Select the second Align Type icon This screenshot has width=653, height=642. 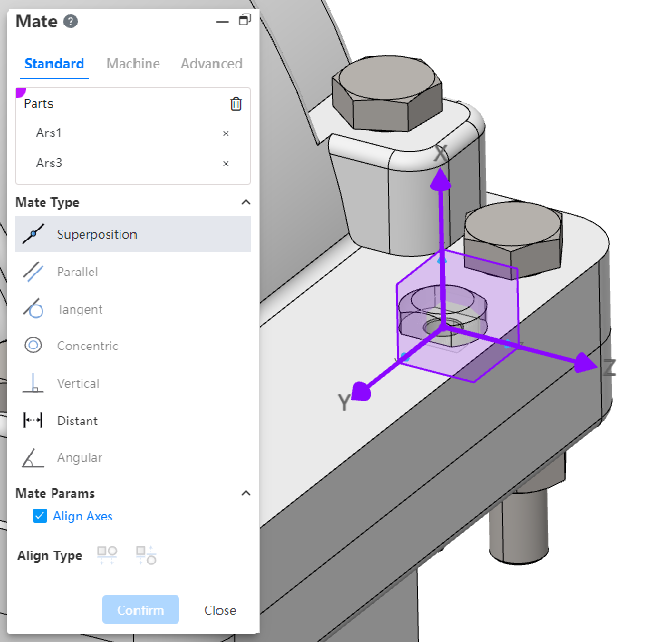tap(146, 555)
